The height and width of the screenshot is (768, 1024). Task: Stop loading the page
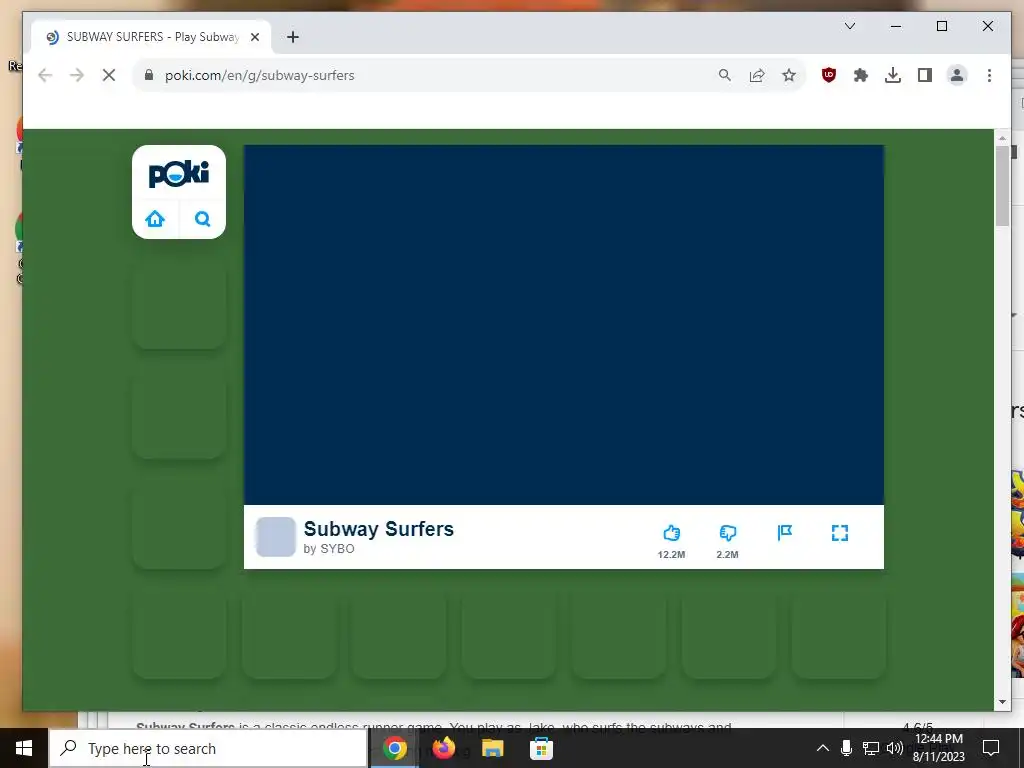[109, 75]
